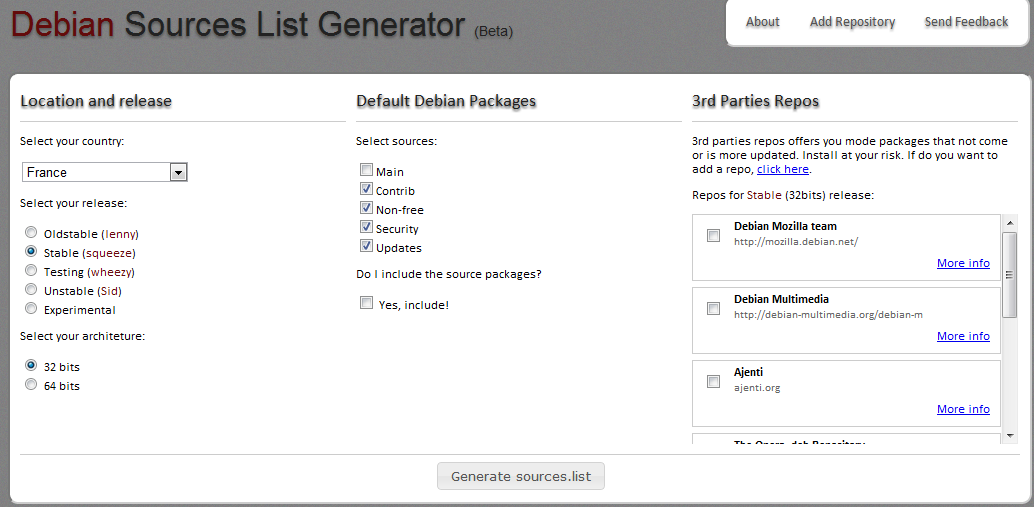Open Send Feedback in the top navigation
This screenshot has height=507, width=1034.
(966, 22)
